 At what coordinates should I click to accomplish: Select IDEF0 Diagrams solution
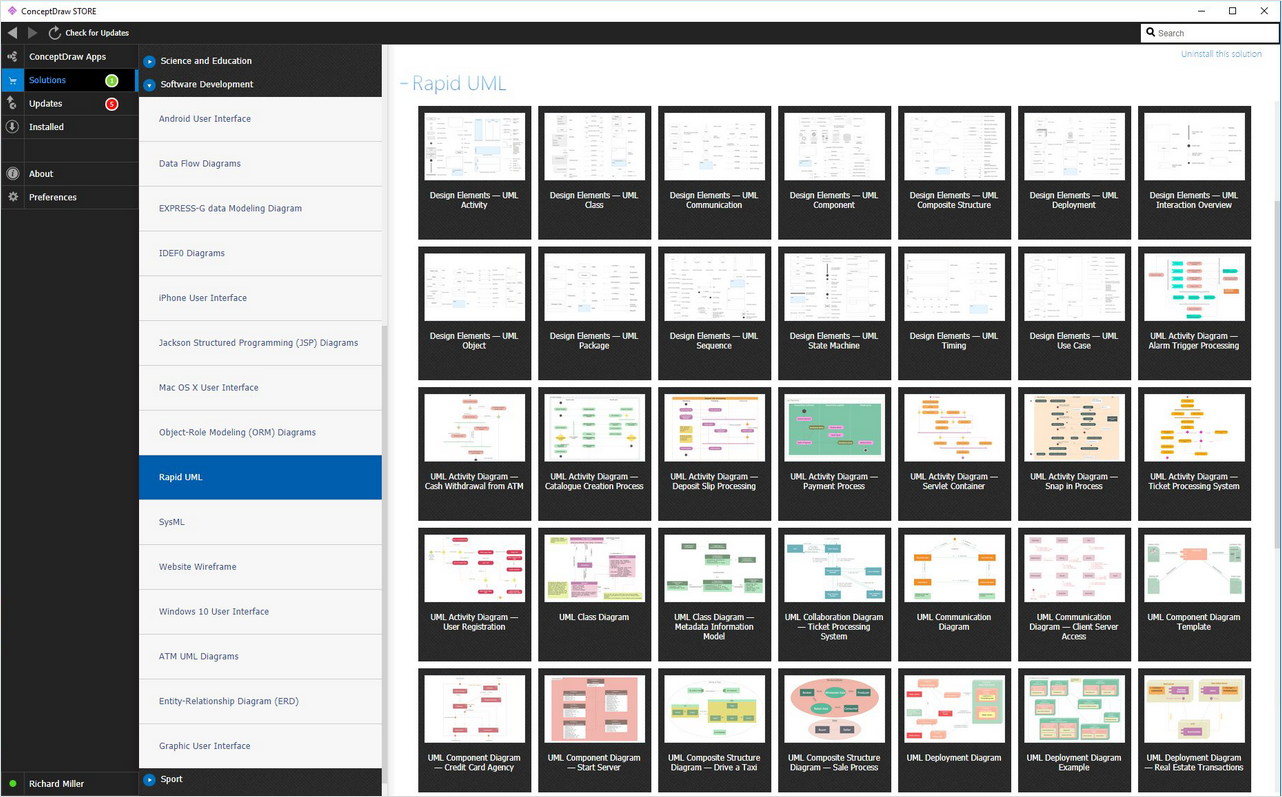point(260,253)
